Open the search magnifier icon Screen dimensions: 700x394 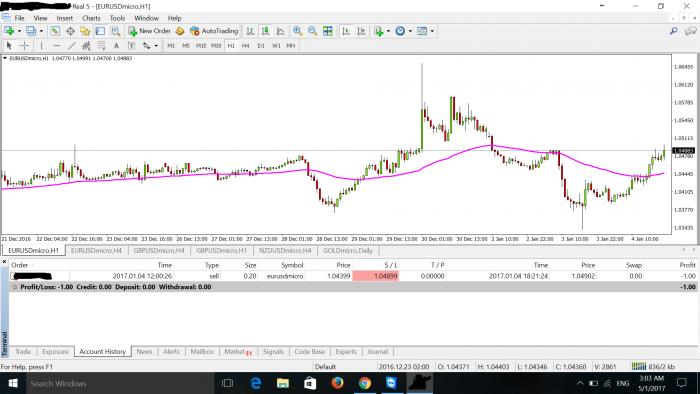point(674,31)
